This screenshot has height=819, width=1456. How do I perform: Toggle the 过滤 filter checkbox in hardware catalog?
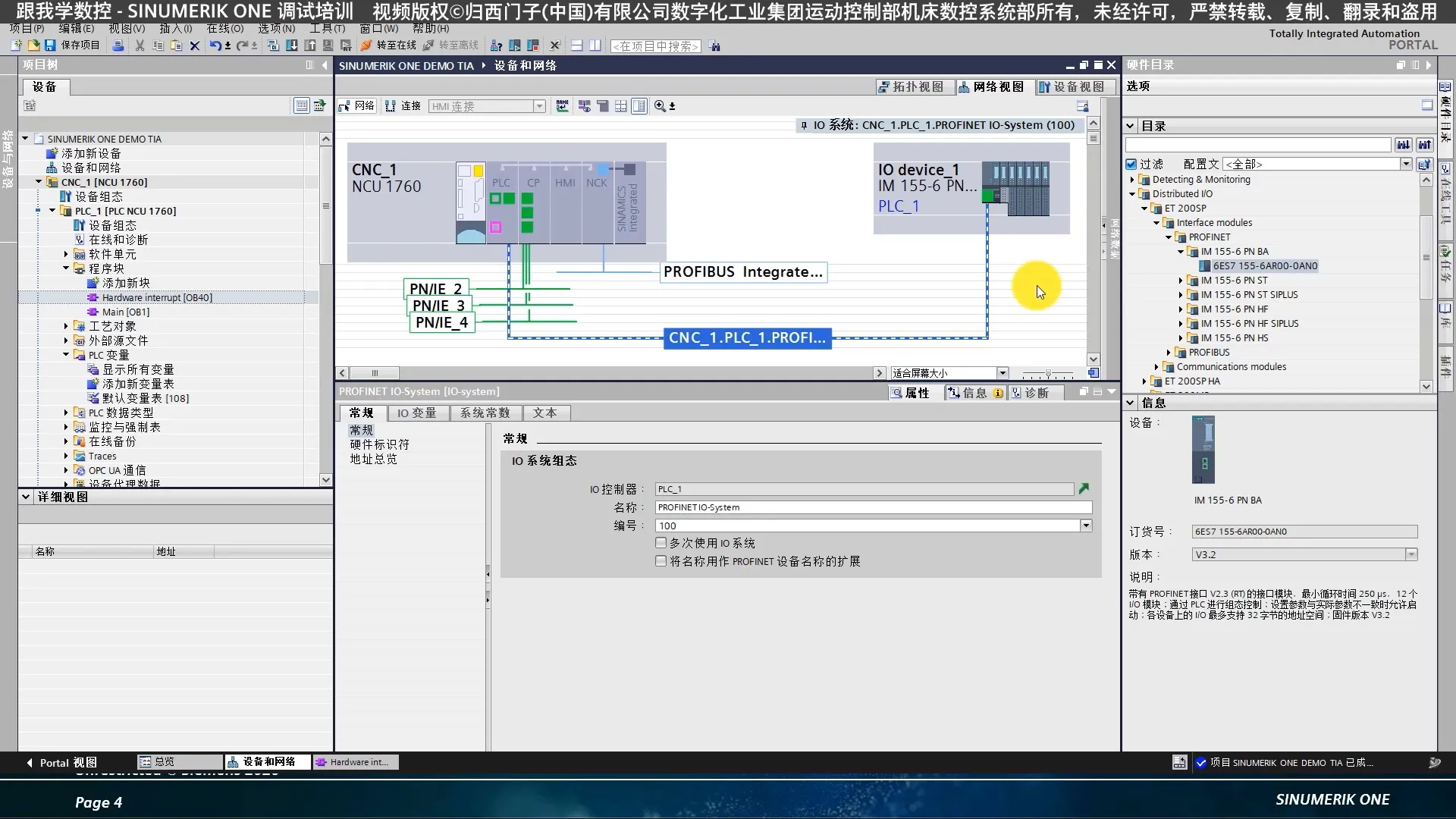pos(1131,163)
